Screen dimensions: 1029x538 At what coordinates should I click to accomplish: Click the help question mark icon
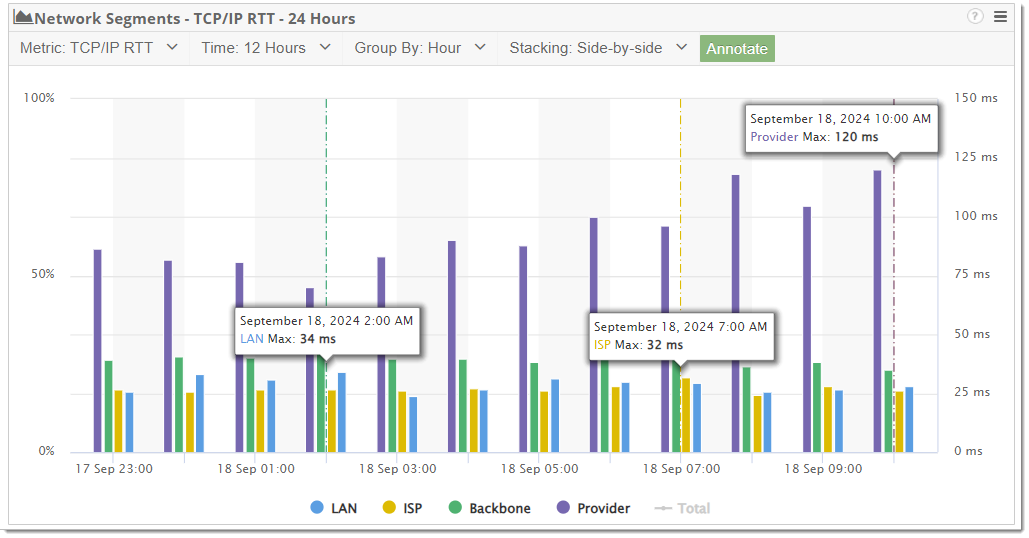(975, 17)
